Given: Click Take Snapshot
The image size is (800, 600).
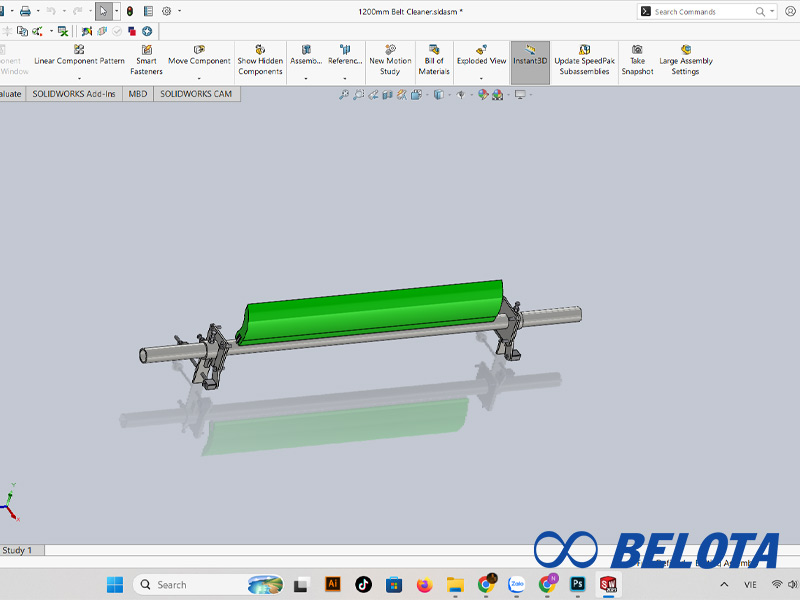Looking at the screenshot, I should pos(637,60).
